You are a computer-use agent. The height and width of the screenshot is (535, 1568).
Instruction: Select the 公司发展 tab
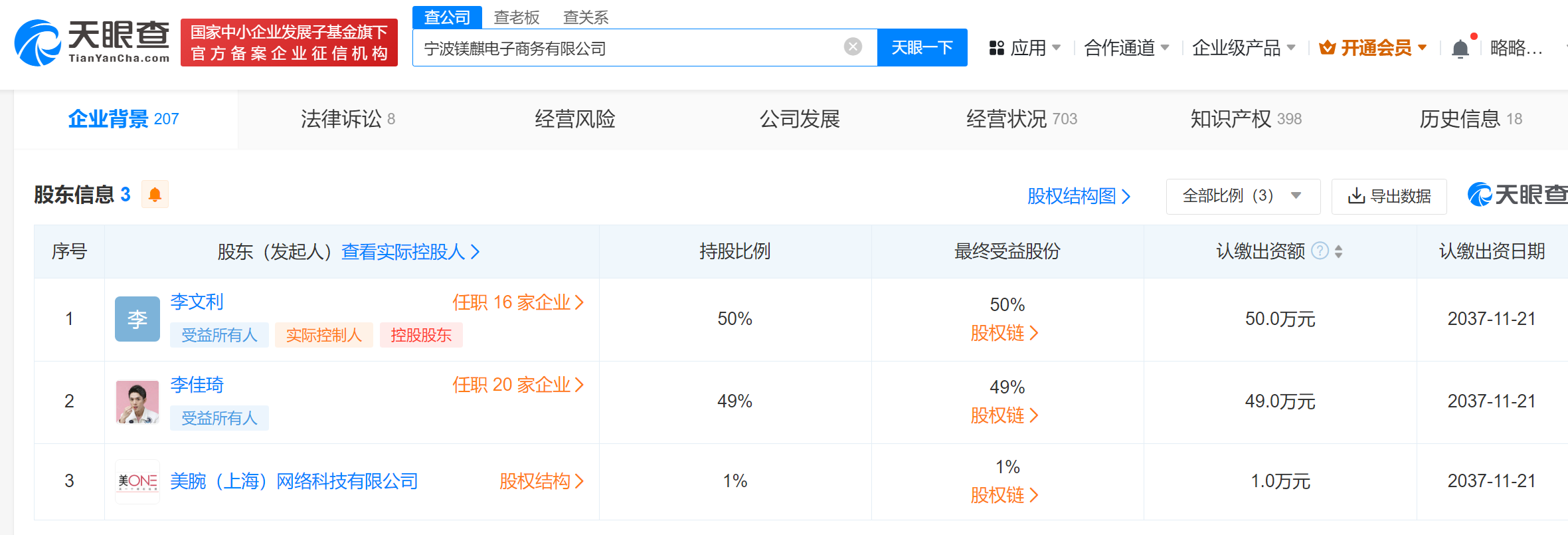click(x=800, y=119)
